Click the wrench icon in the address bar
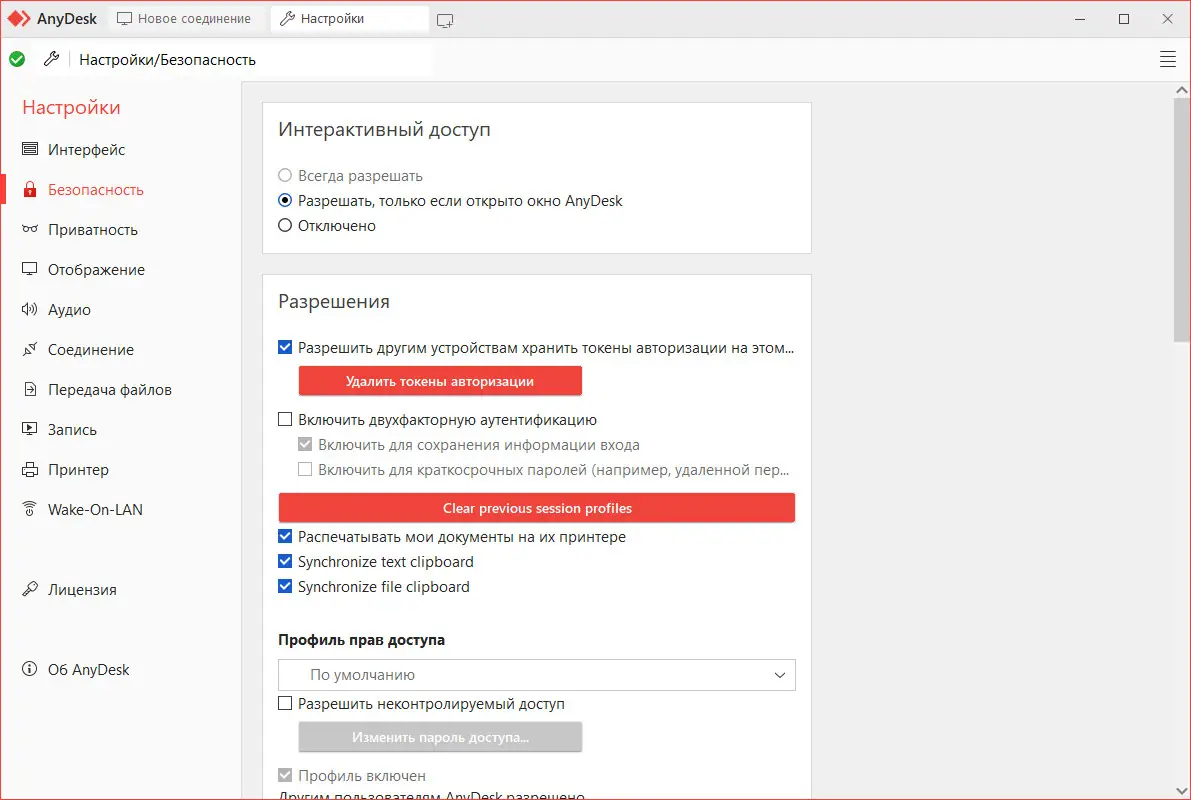 click(52, 58)
